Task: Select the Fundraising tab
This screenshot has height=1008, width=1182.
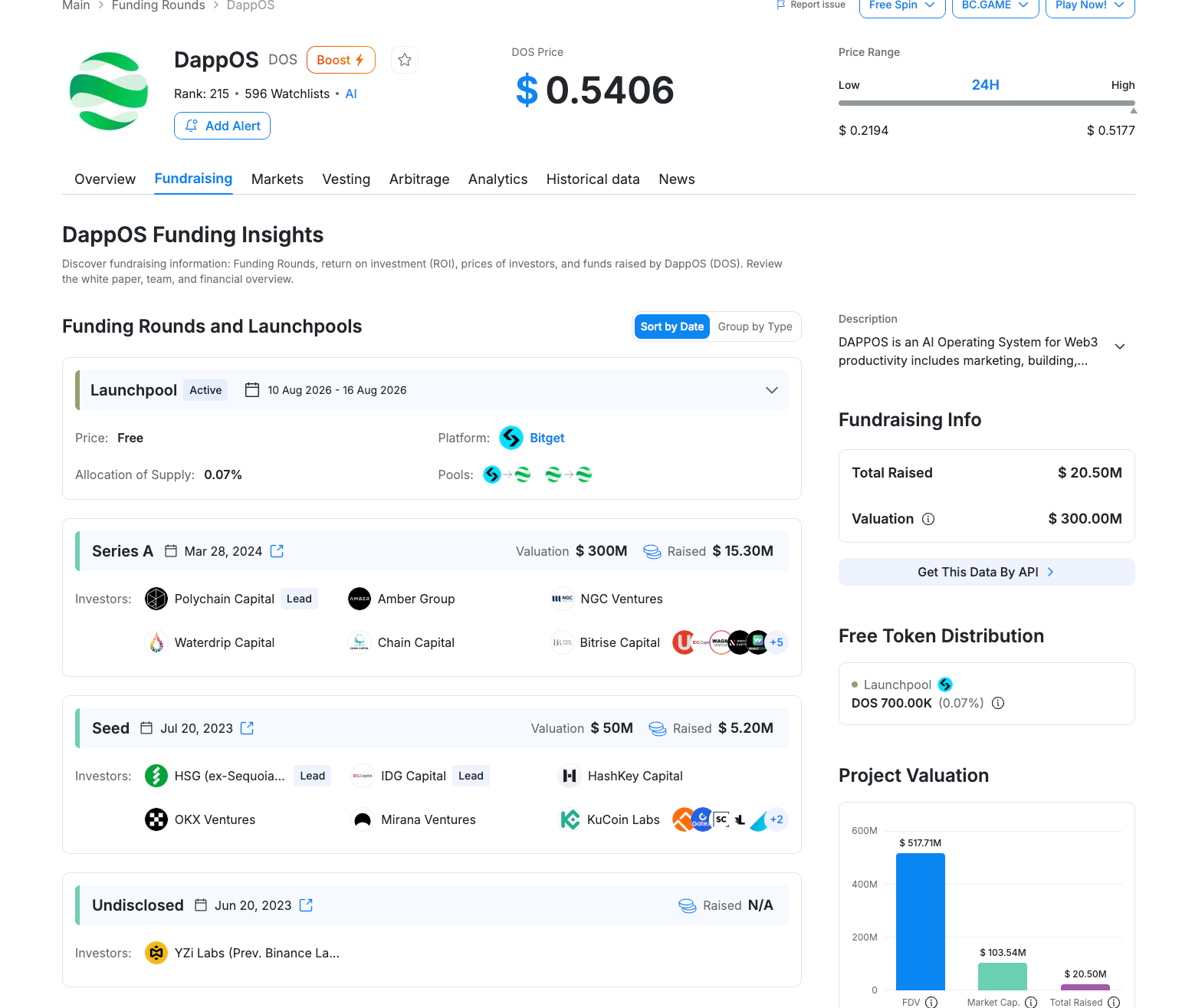Action: (x=193, y=179)
